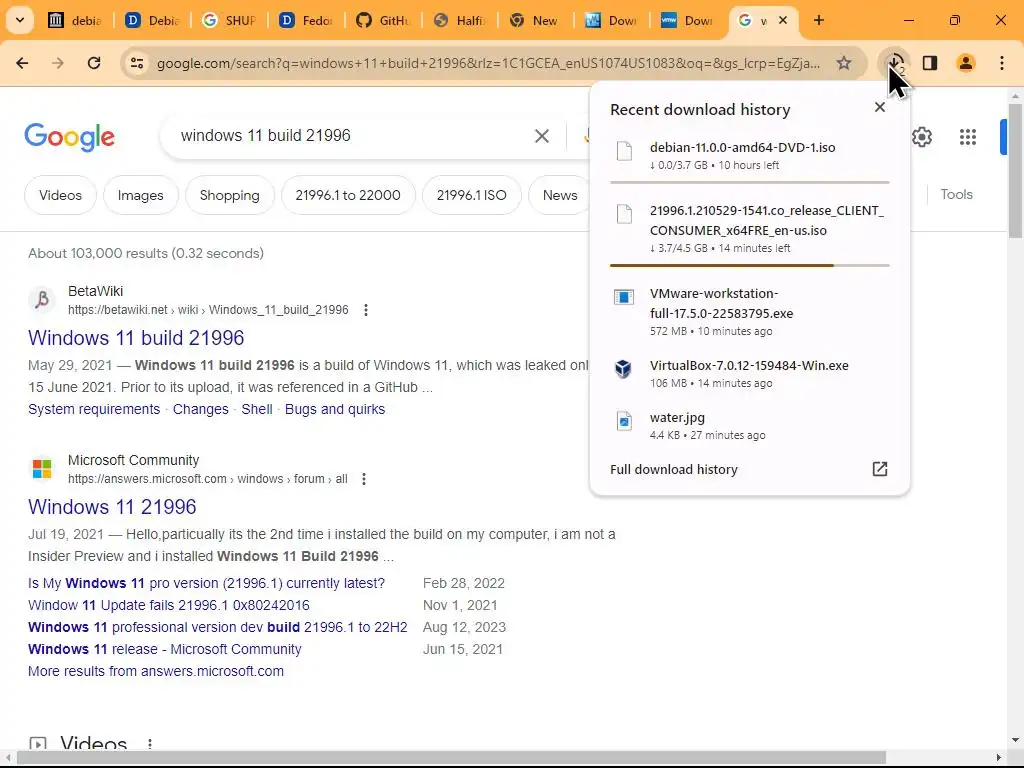Switch to the SHUF tab

[229, 20]
